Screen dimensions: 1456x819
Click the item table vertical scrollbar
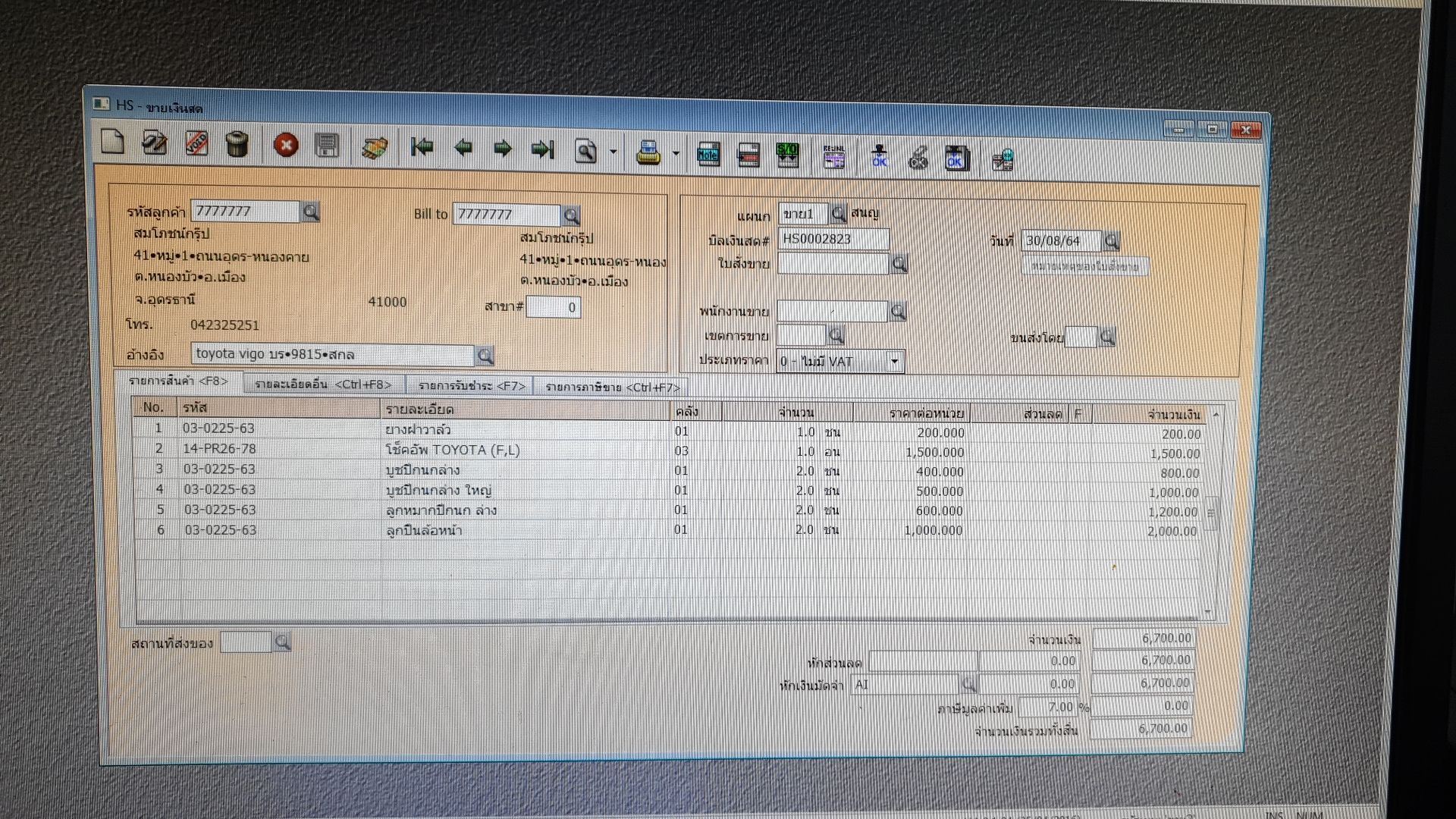pos(1211,513)
